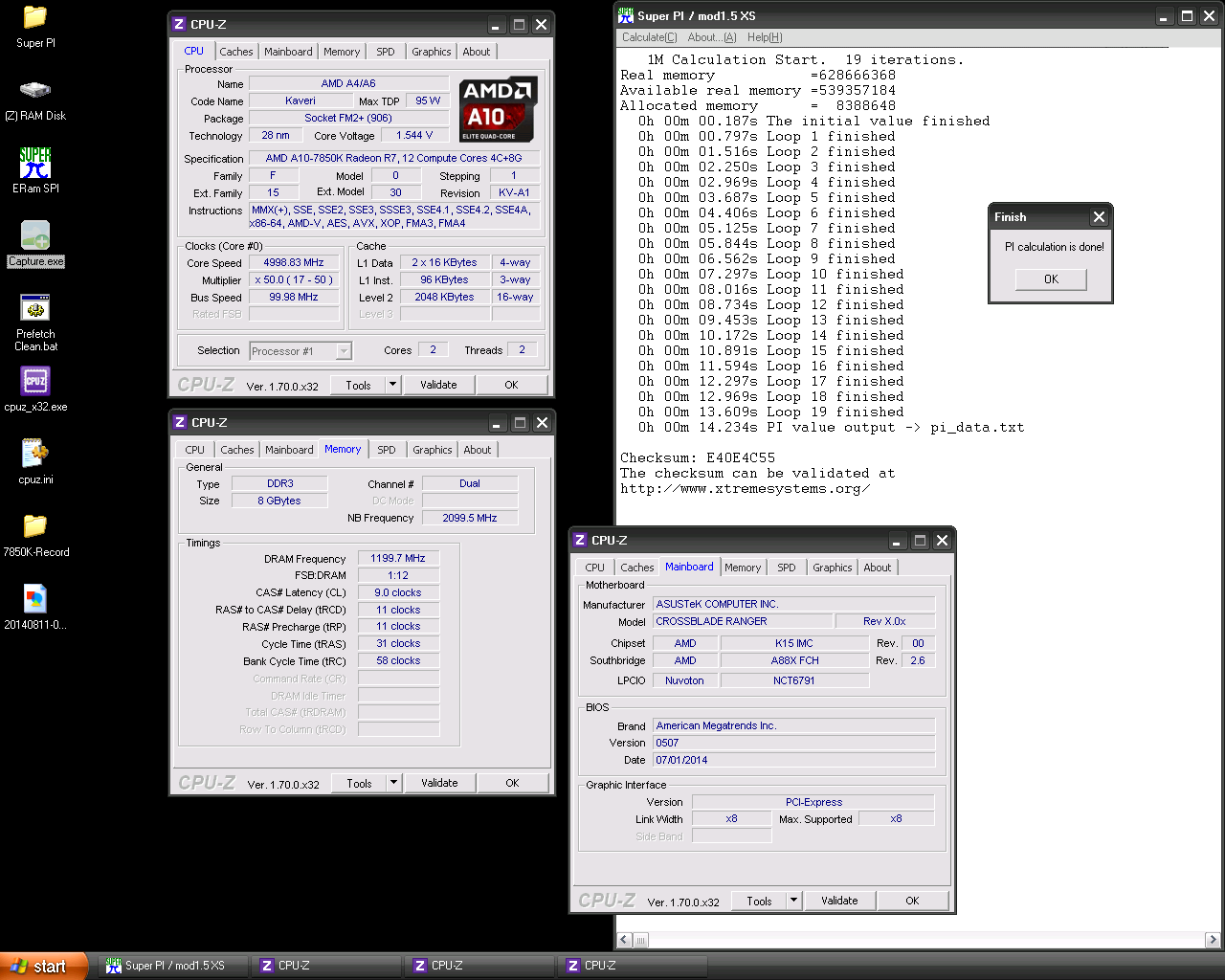Click the Checksum: E40E4C55 line
Image resolution: width=1225 pixels, height=980 pixels.
pyautogui.click(x=698, y=457)
